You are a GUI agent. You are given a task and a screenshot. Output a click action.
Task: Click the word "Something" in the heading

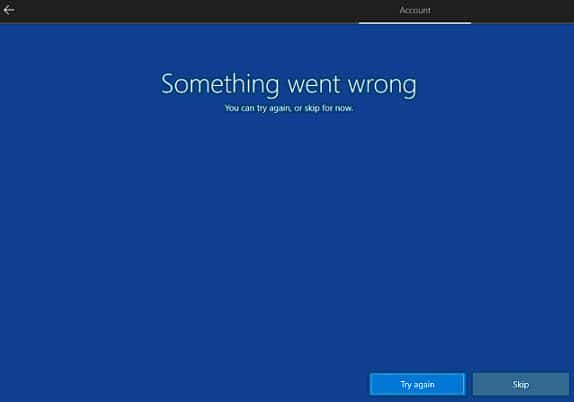coord(220,85)
